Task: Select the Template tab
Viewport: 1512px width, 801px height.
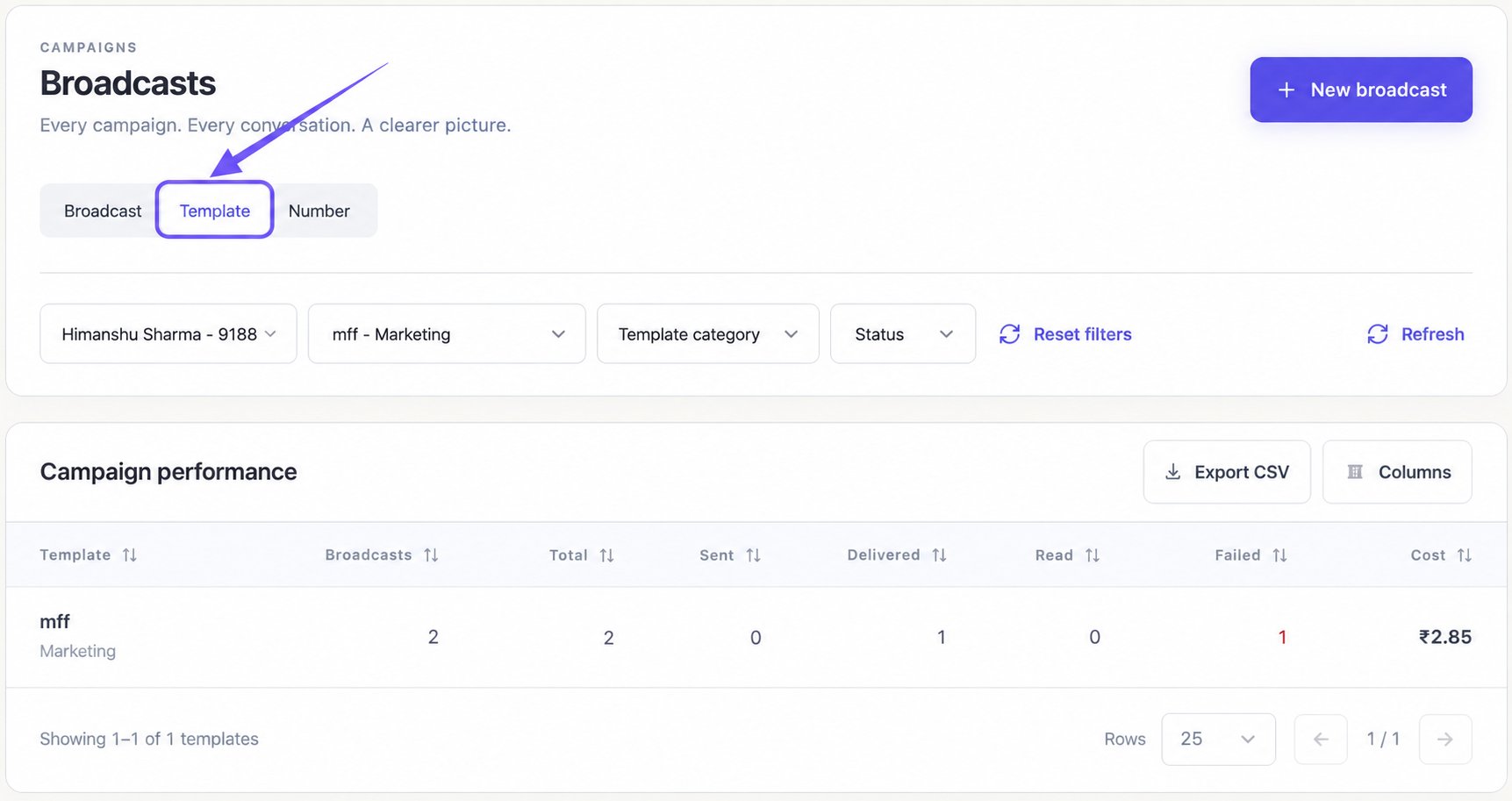Action: [215, 210]
